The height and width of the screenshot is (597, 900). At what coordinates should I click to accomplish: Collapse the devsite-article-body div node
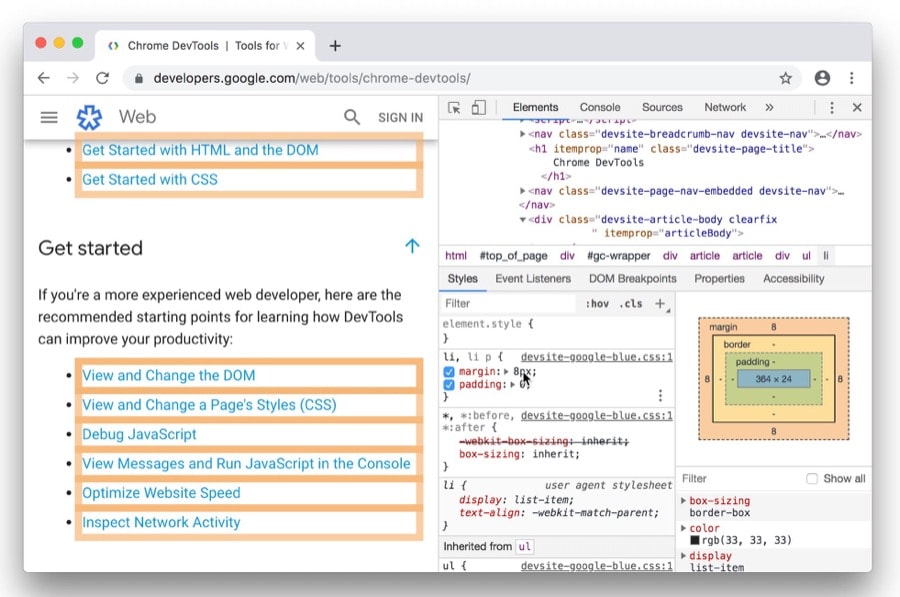click(522, 219)
